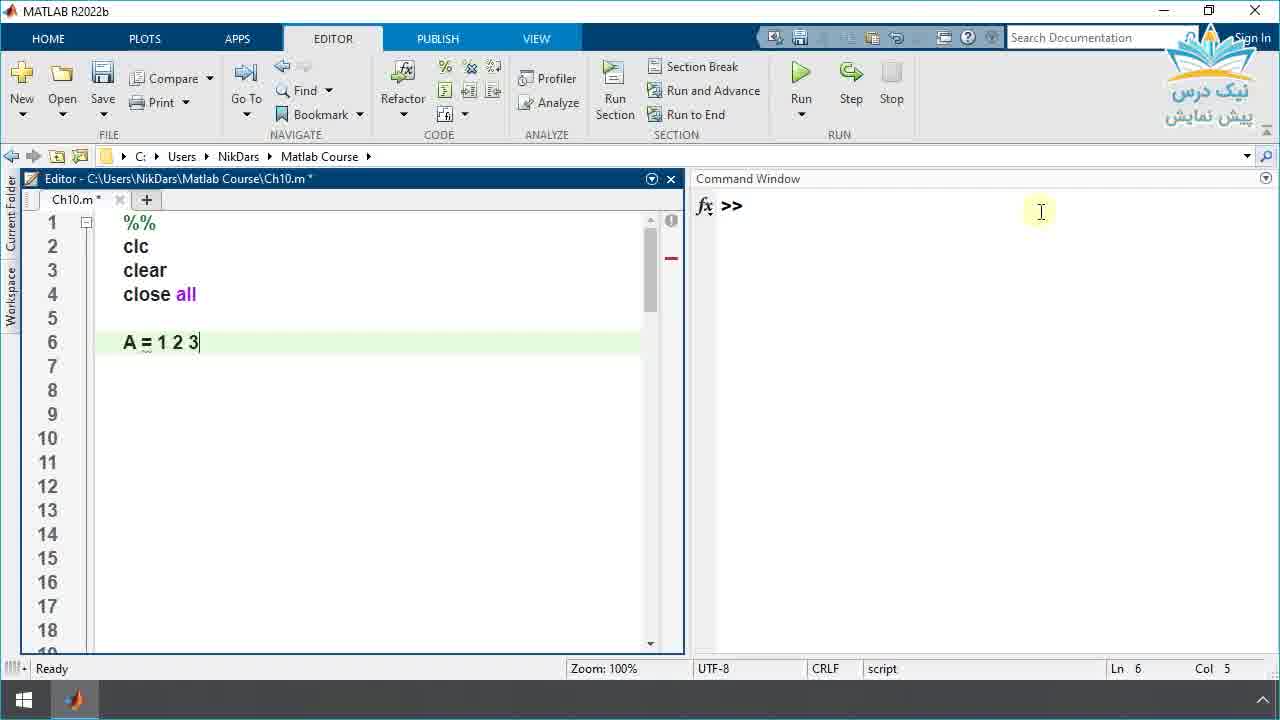The width and height of the screenshot is (1280, 720).
Task: Click the increase indent icon
Action: click(469, 91)
